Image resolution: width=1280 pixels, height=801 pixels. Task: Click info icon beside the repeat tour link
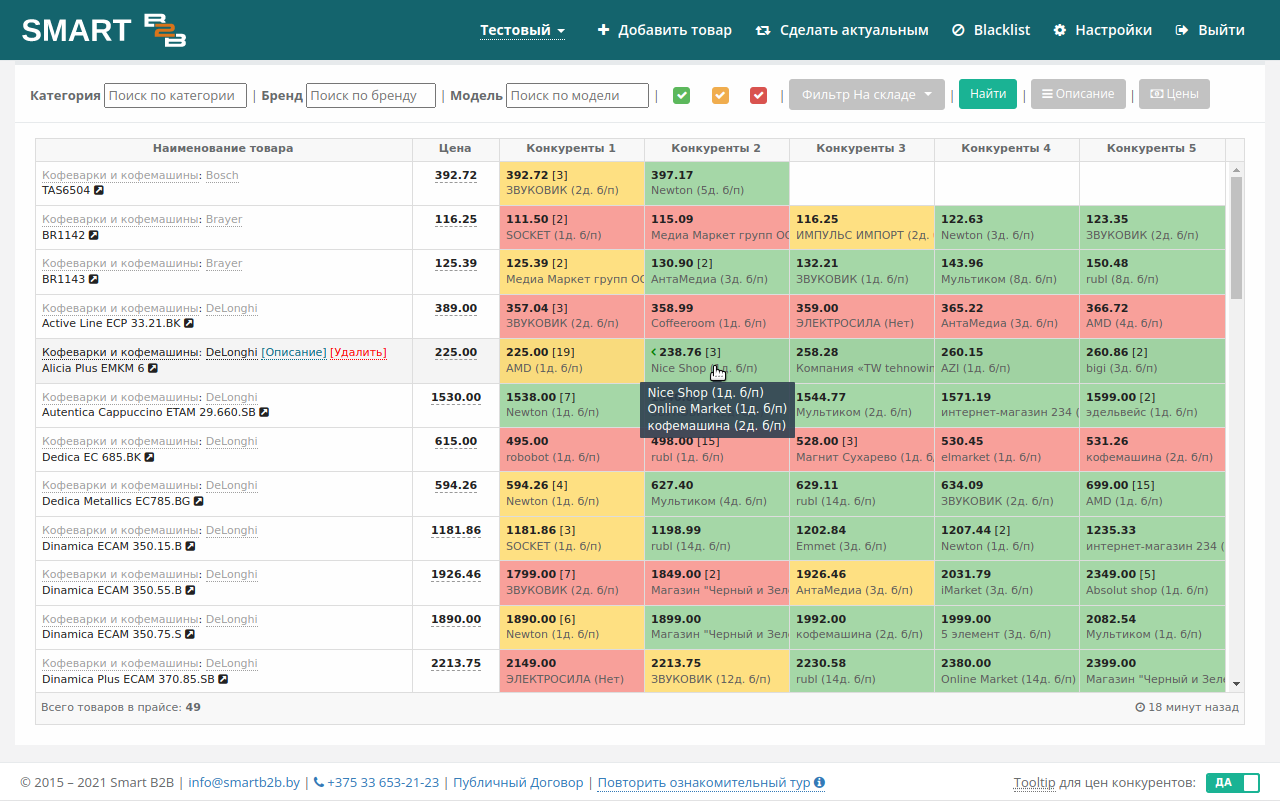tap(820, 783)
